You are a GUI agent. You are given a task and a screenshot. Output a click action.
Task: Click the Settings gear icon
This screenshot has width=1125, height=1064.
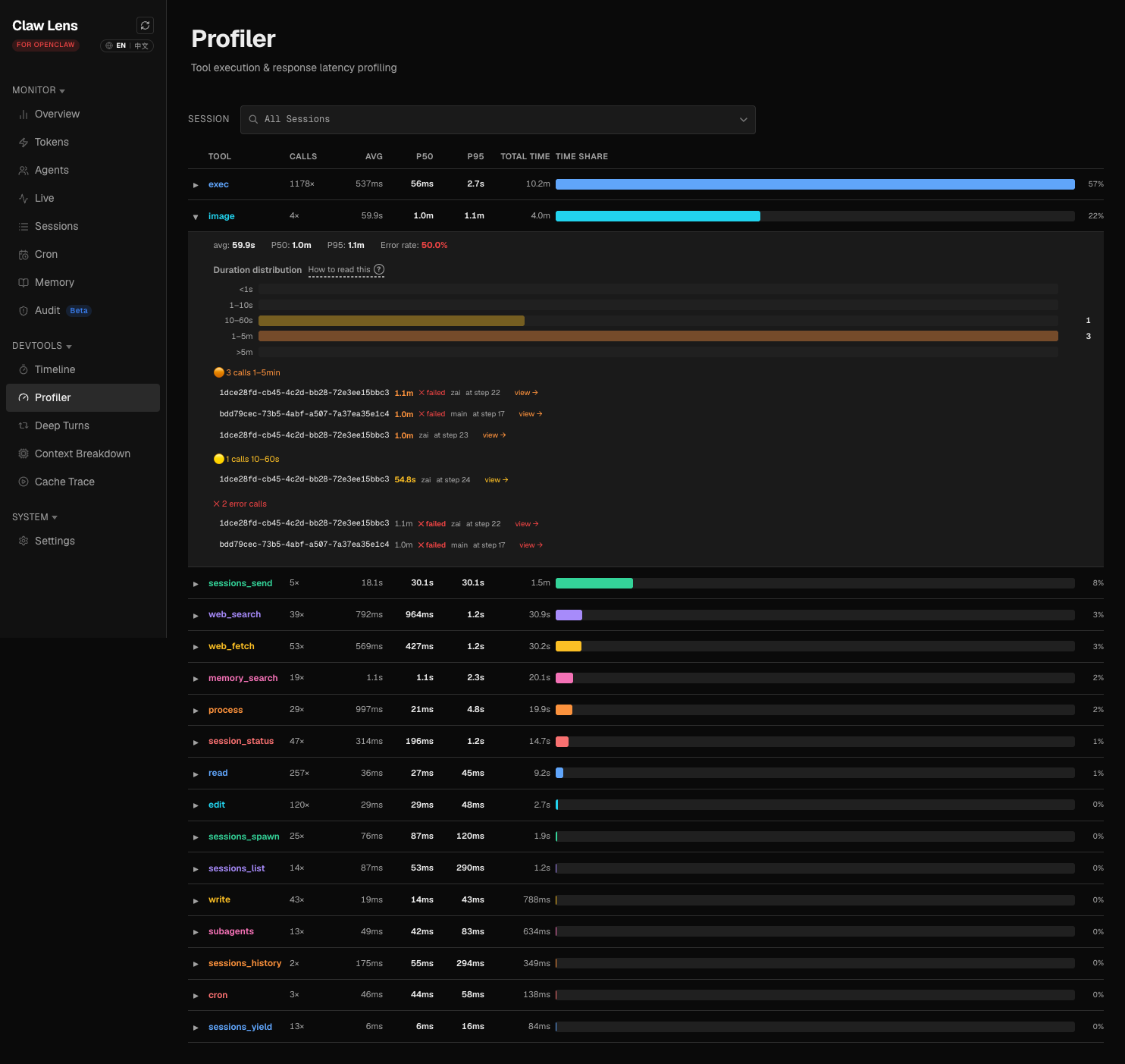click(x=24, y=541)
